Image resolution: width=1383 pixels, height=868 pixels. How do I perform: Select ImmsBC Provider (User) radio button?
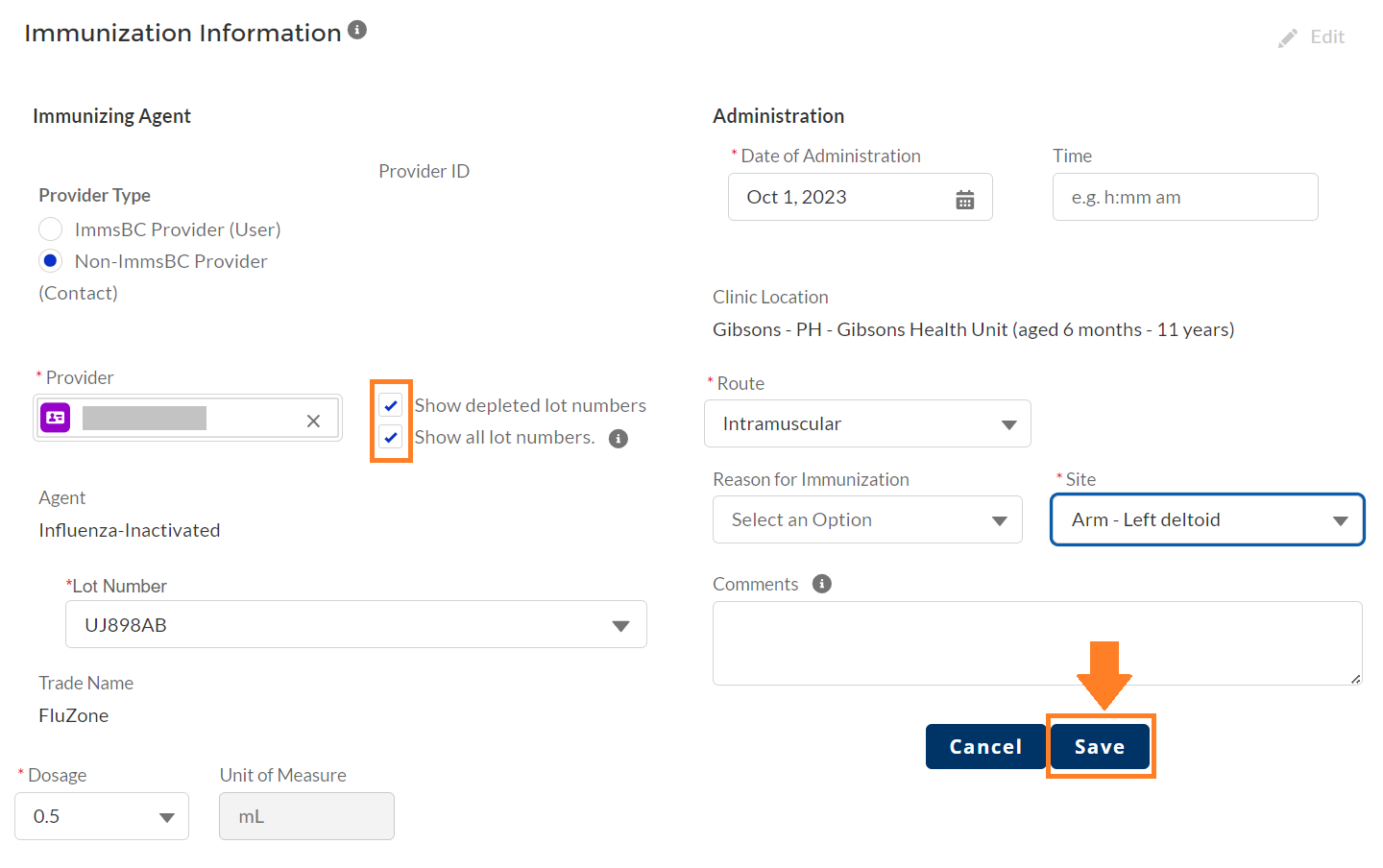[51, 229]
